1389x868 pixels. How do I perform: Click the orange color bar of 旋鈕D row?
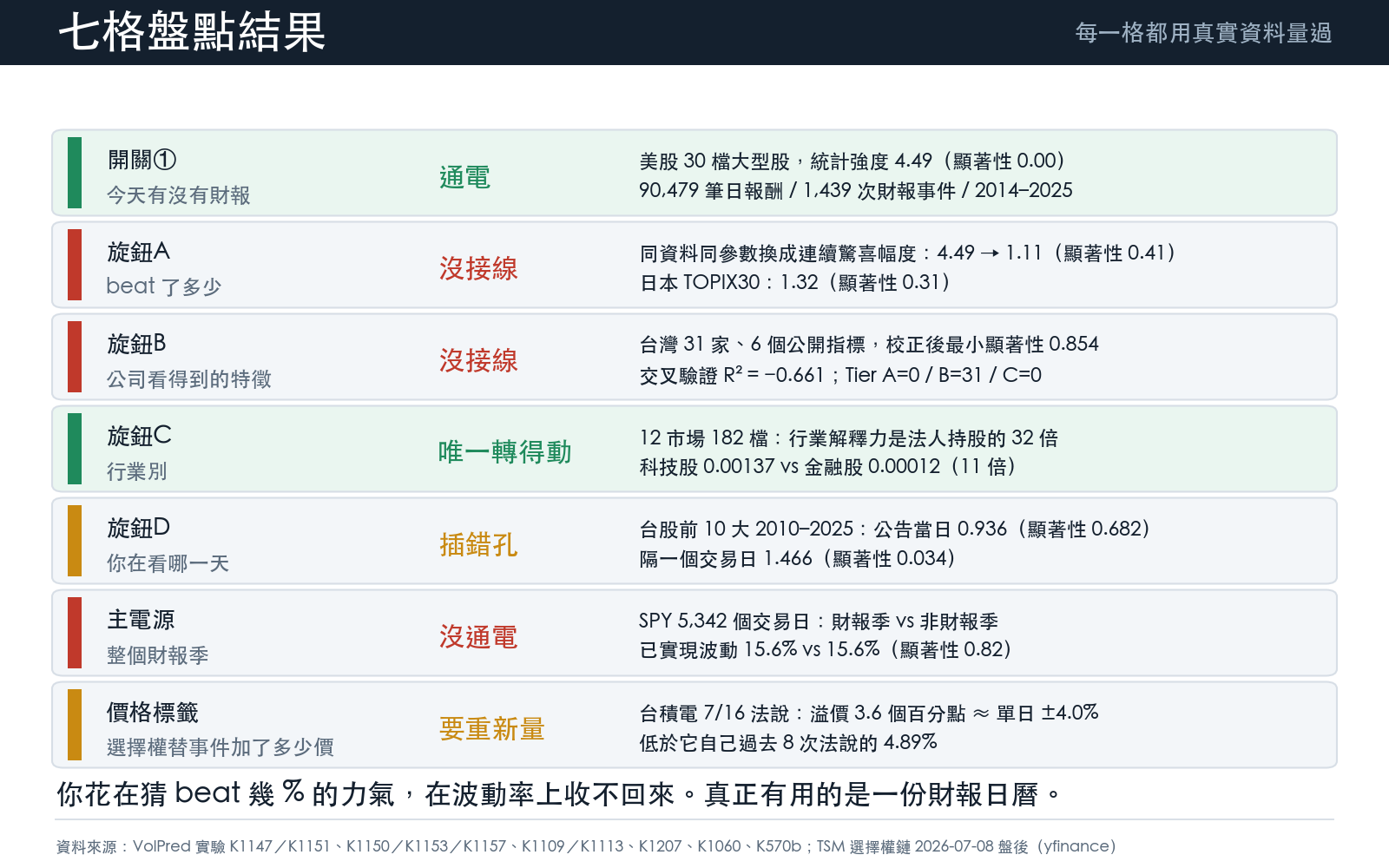pyautogui.click(x=75, y=541)
